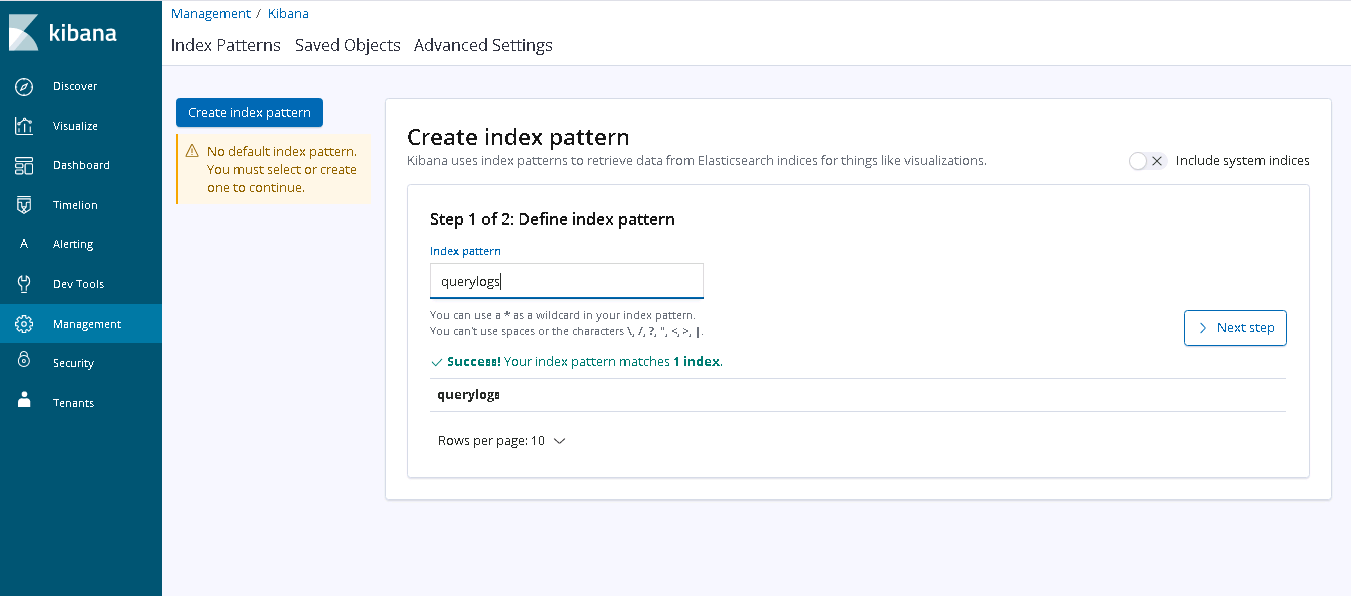Click the 'Index pattern' field label
The width and height of the screenshot is (1351, 596).
click(465, 251)
